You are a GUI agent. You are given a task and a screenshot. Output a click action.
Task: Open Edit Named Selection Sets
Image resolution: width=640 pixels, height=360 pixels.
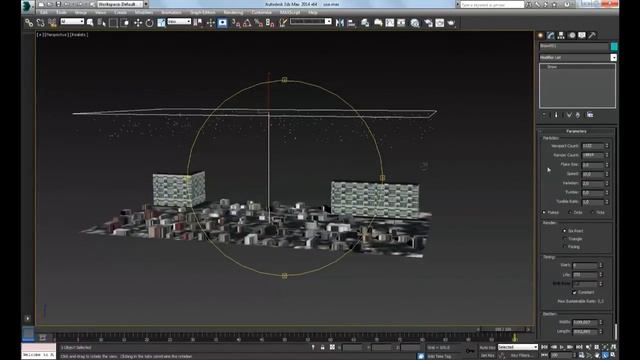[x=282, y=23]
